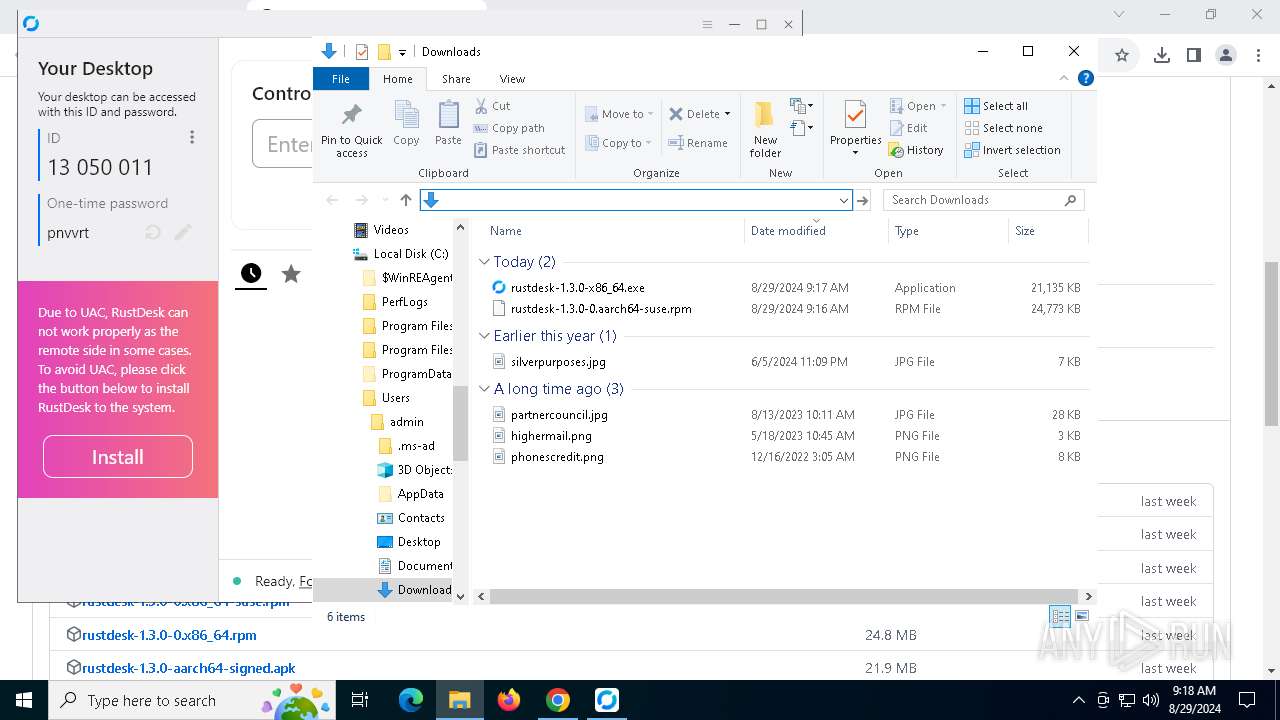Sort by the Date modified column
1280x720 pixels.
pos(788,231)
